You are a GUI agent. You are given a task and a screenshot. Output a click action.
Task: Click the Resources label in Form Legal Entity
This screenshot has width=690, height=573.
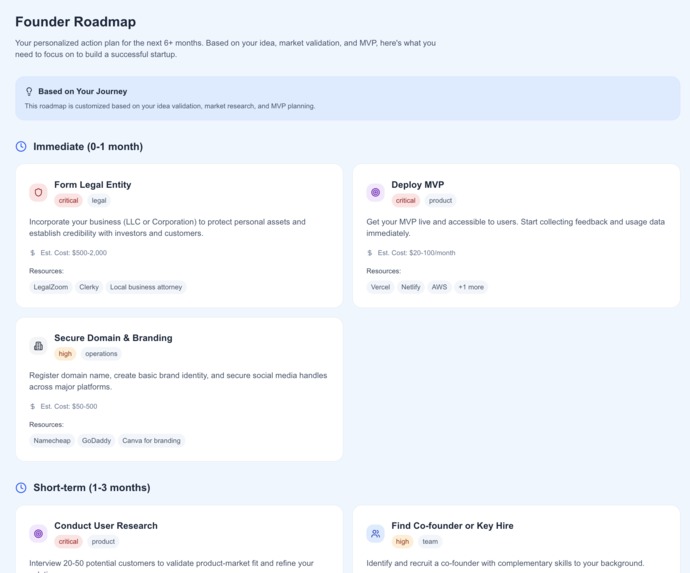click(x=46, y=271)
